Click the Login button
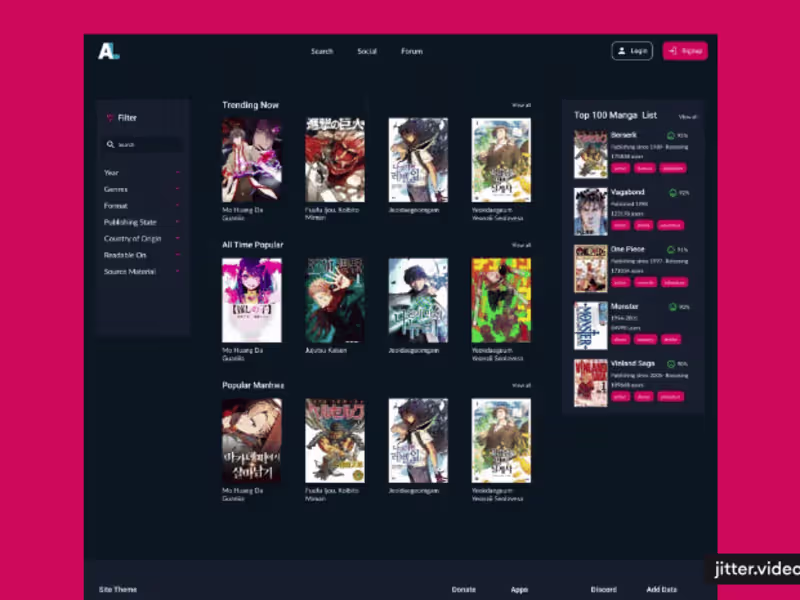The height and width of the screenshot is (600, 800). pos(632,51)
